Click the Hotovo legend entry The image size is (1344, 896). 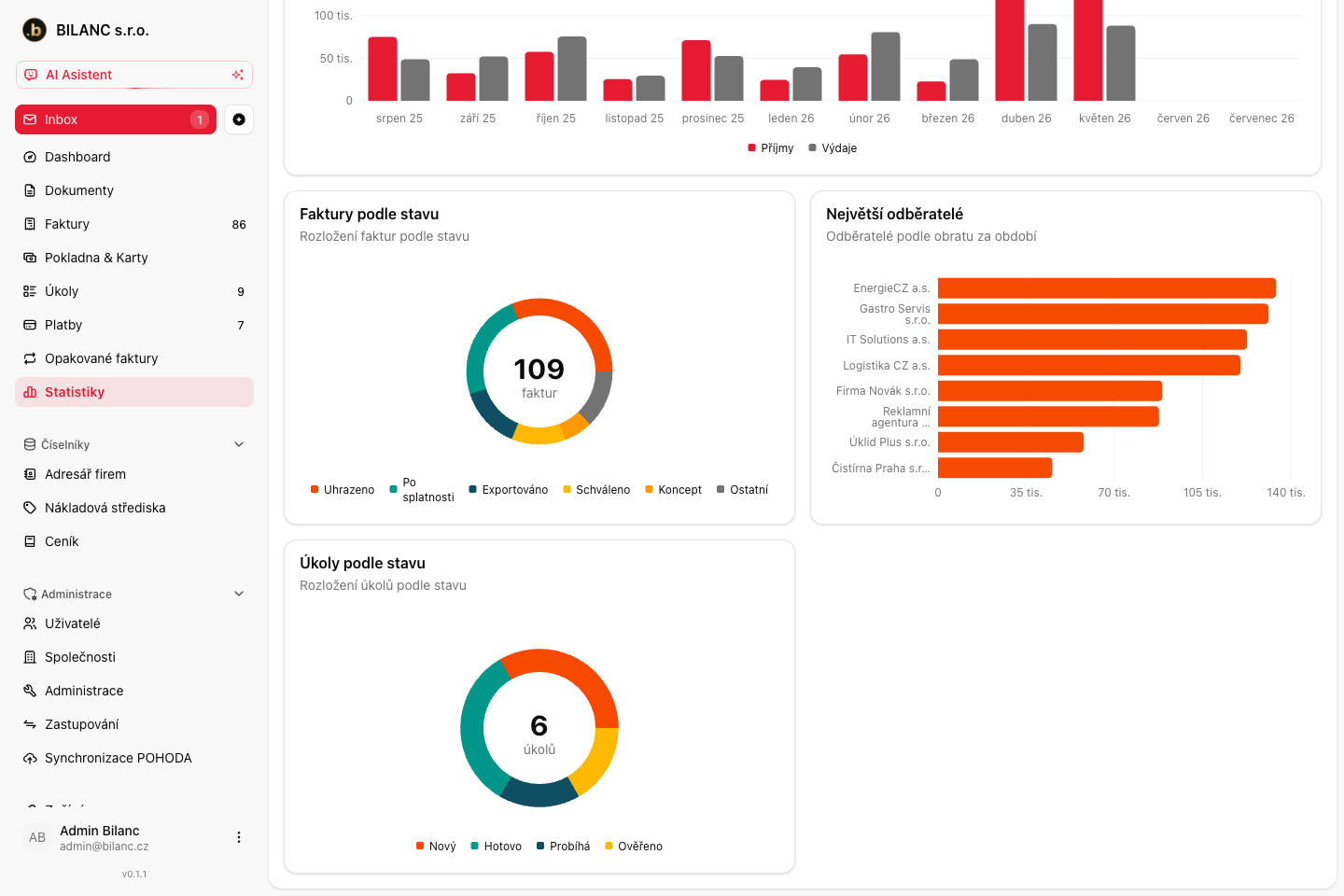click(496, 846)
